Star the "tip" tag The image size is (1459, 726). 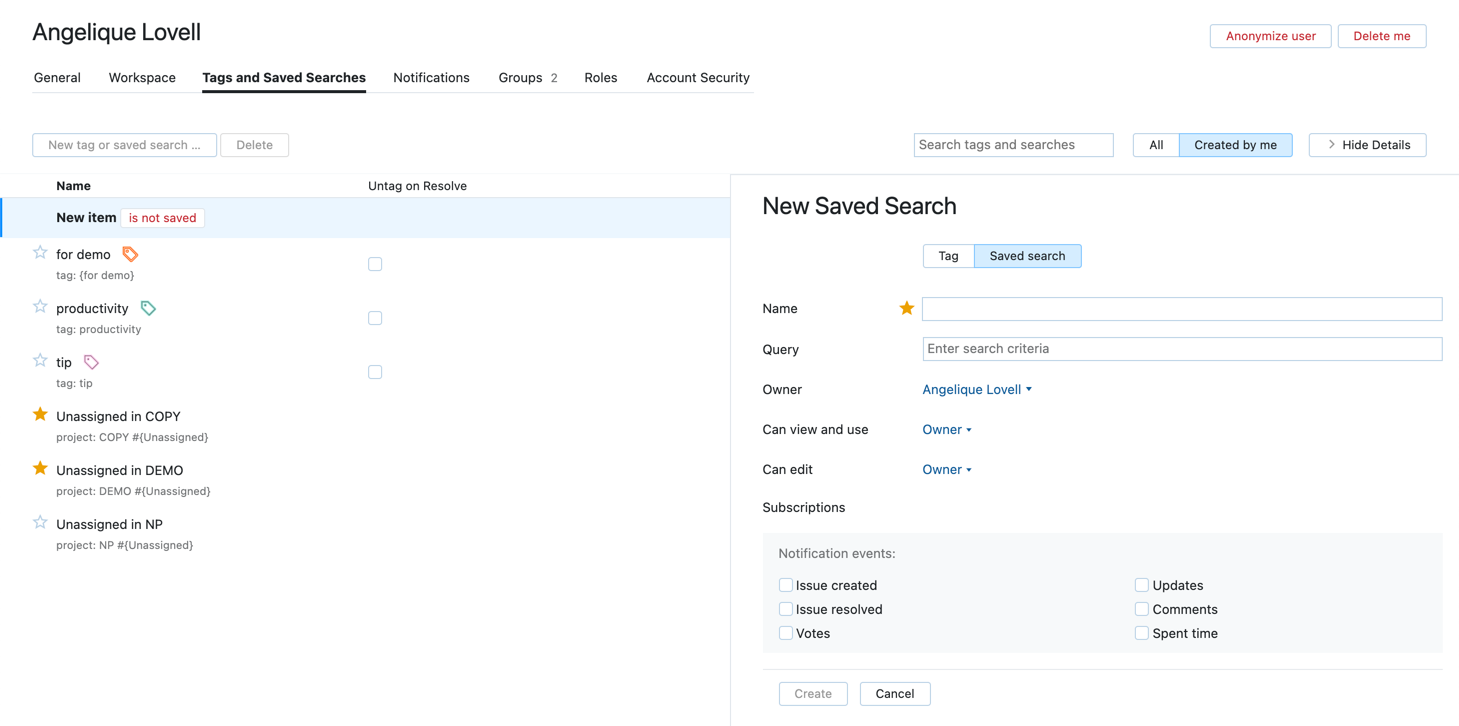tap(40, 362)
